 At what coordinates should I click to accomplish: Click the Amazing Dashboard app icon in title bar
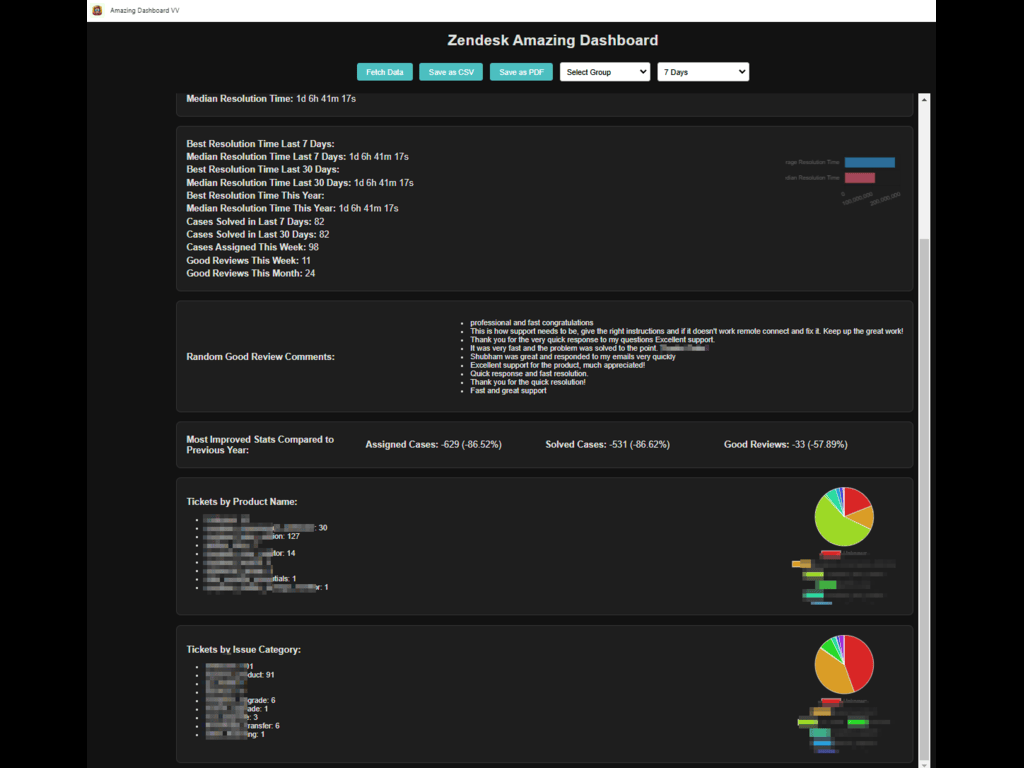[x=97, y=10]
